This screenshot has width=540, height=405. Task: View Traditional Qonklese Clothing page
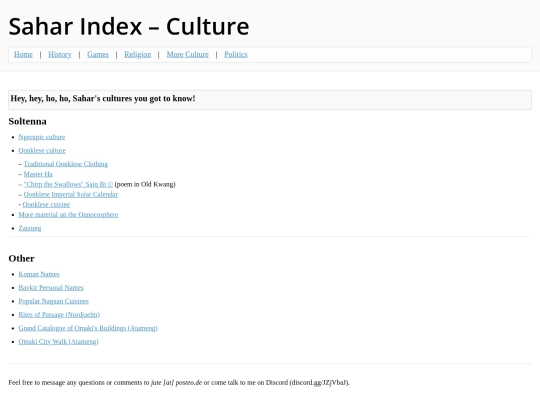[65, 164]
